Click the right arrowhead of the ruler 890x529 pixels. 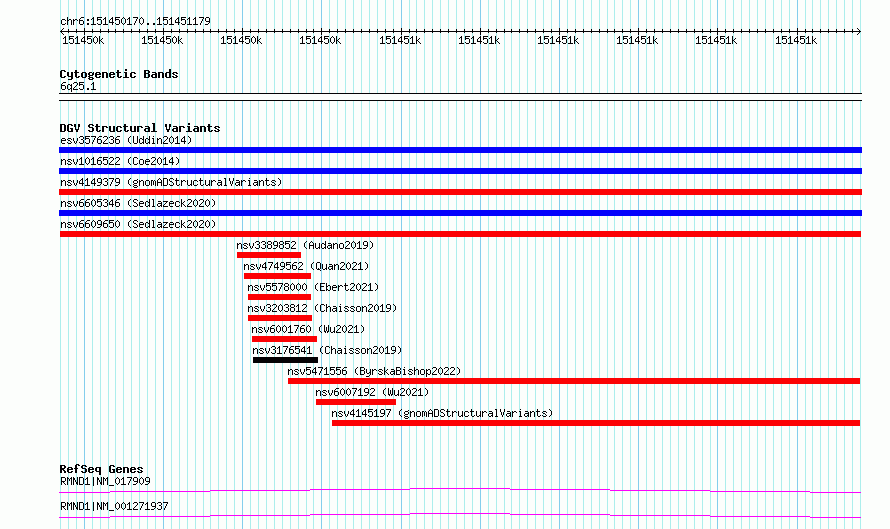(858, 32)
